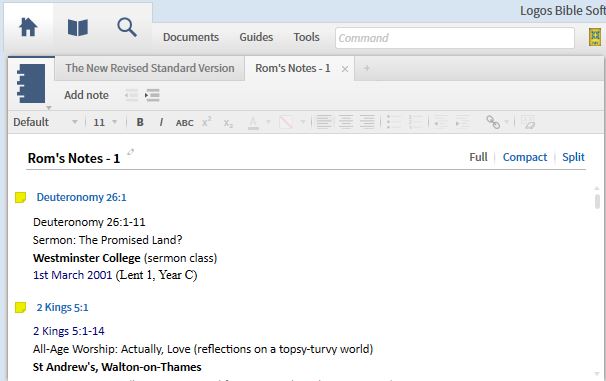This screenshot has height=381, width=606.
Task: Follow 2 Kings 5:1-14 reference link
Action: coord(69,331)
